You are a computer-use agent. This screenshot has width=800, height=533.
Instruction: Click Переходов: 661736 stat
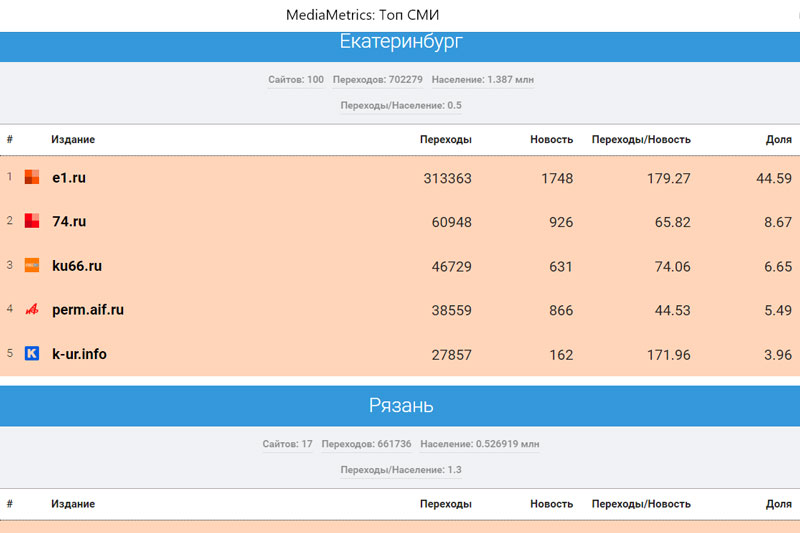[x=366, y=444]
